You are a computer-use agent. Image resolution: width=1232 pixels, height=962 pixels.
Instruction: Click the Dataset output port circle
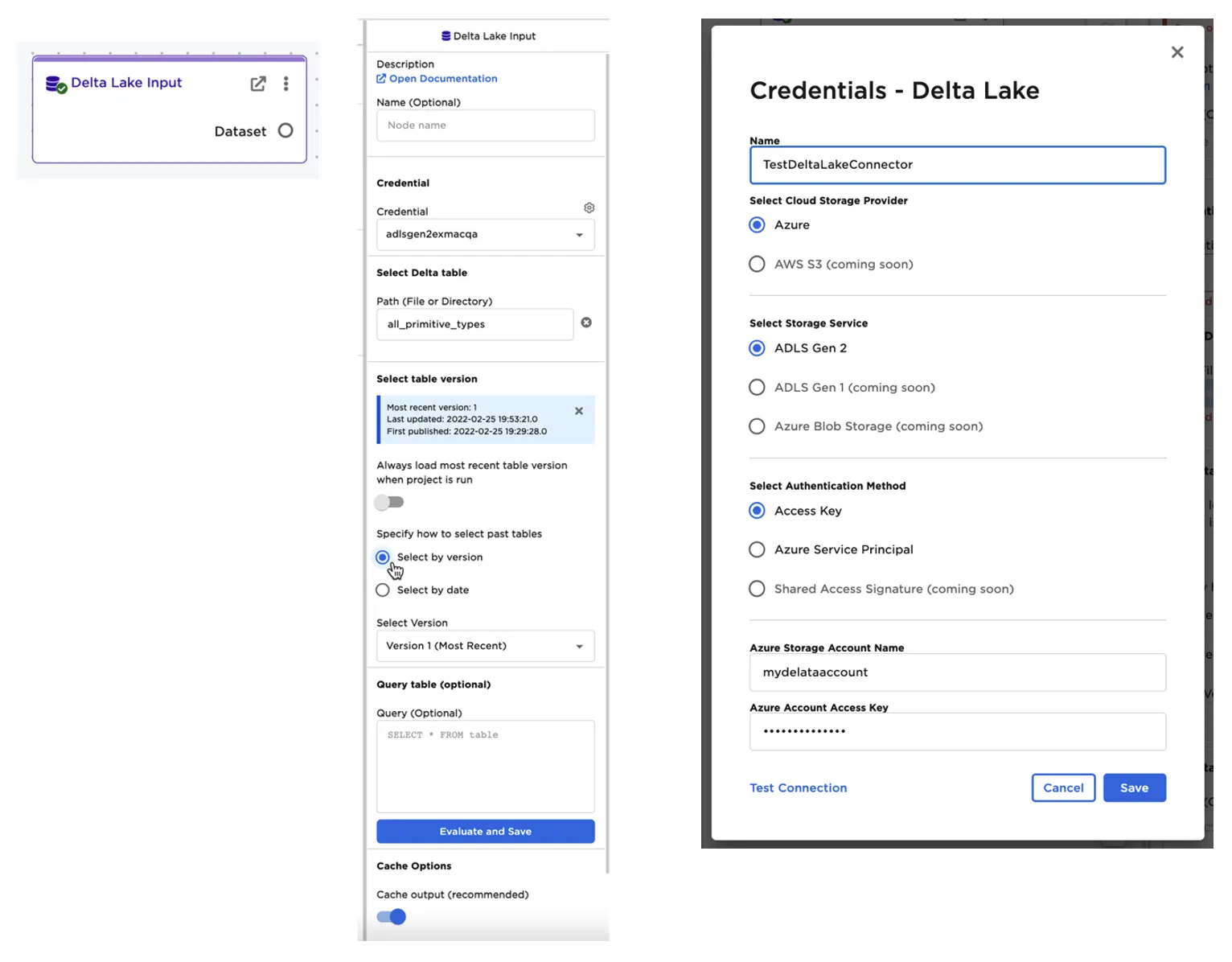click(x=285, y=131)
